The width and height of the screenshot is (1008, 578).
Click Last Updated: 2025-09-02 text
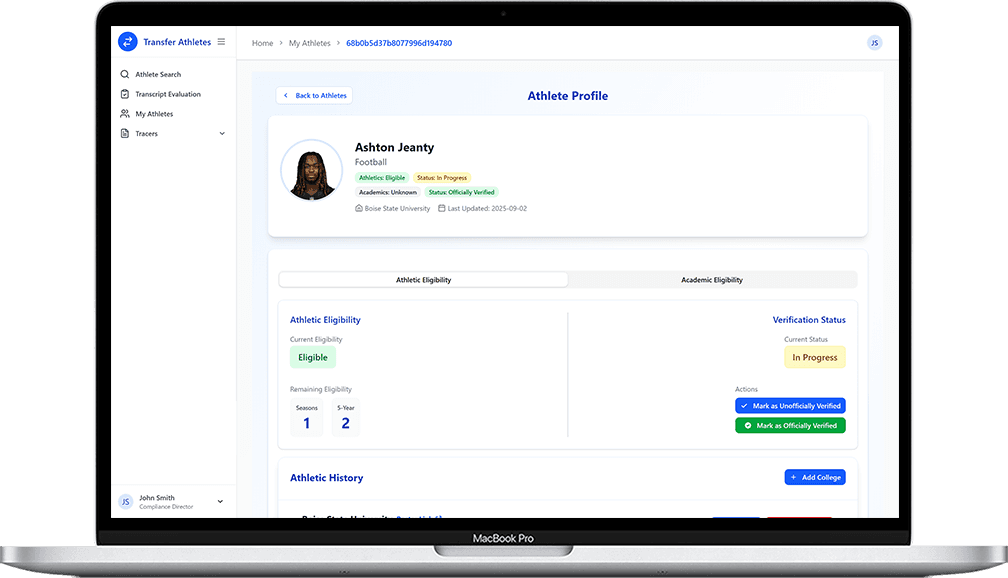tap(487, 208)
